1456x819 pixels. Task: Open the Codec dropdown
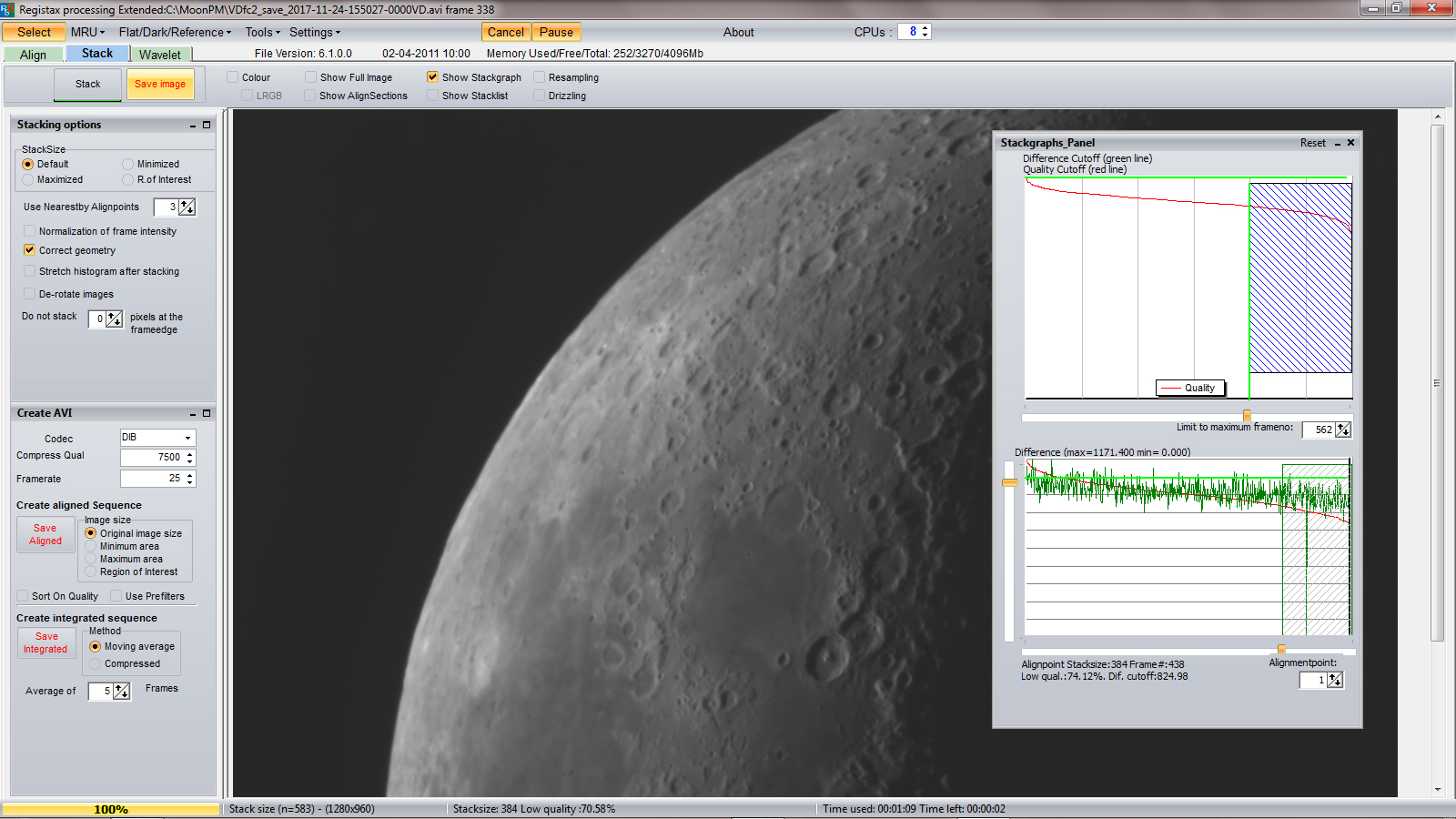[x=188, y=439]
